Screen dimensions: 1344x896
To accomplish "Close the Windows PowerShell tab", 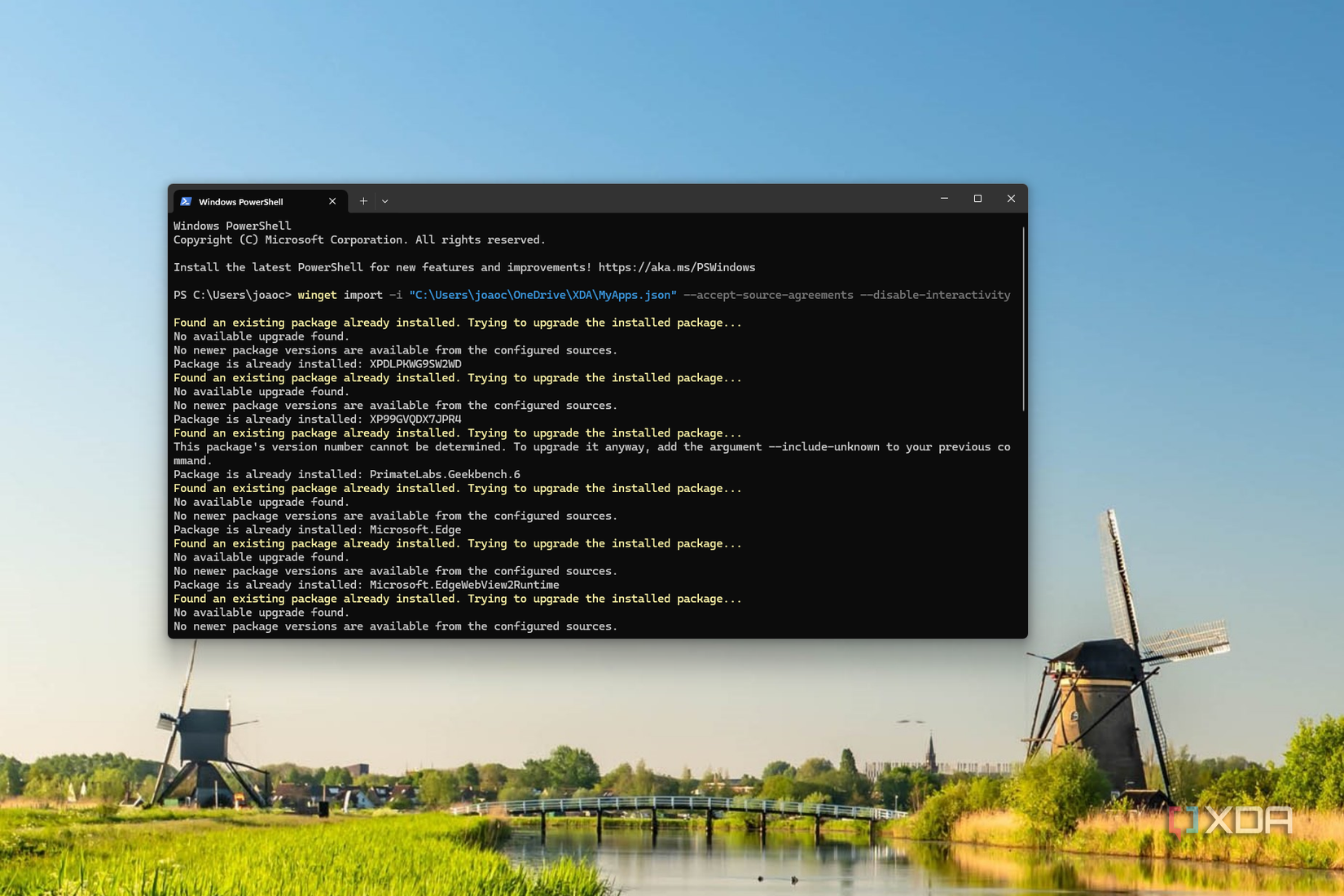I will pyautogui.click(x=332, y=200).
